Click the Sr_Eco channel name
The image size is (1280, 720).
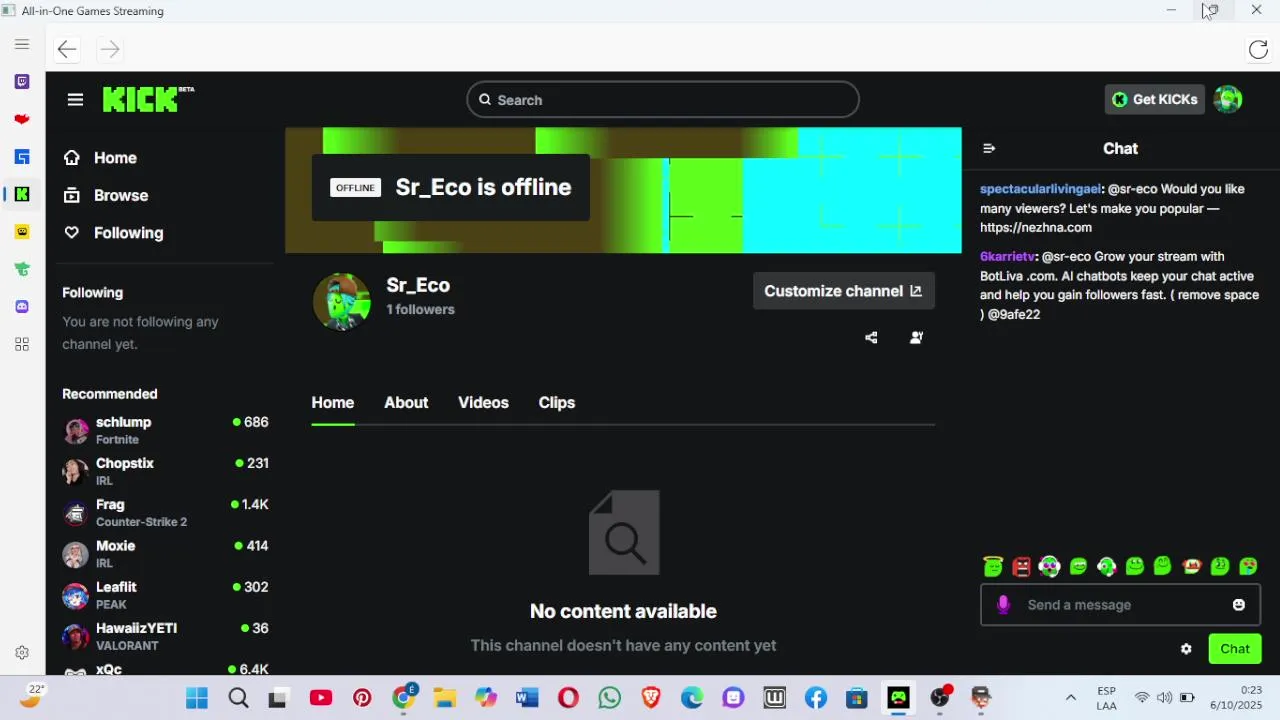[418, 285]
